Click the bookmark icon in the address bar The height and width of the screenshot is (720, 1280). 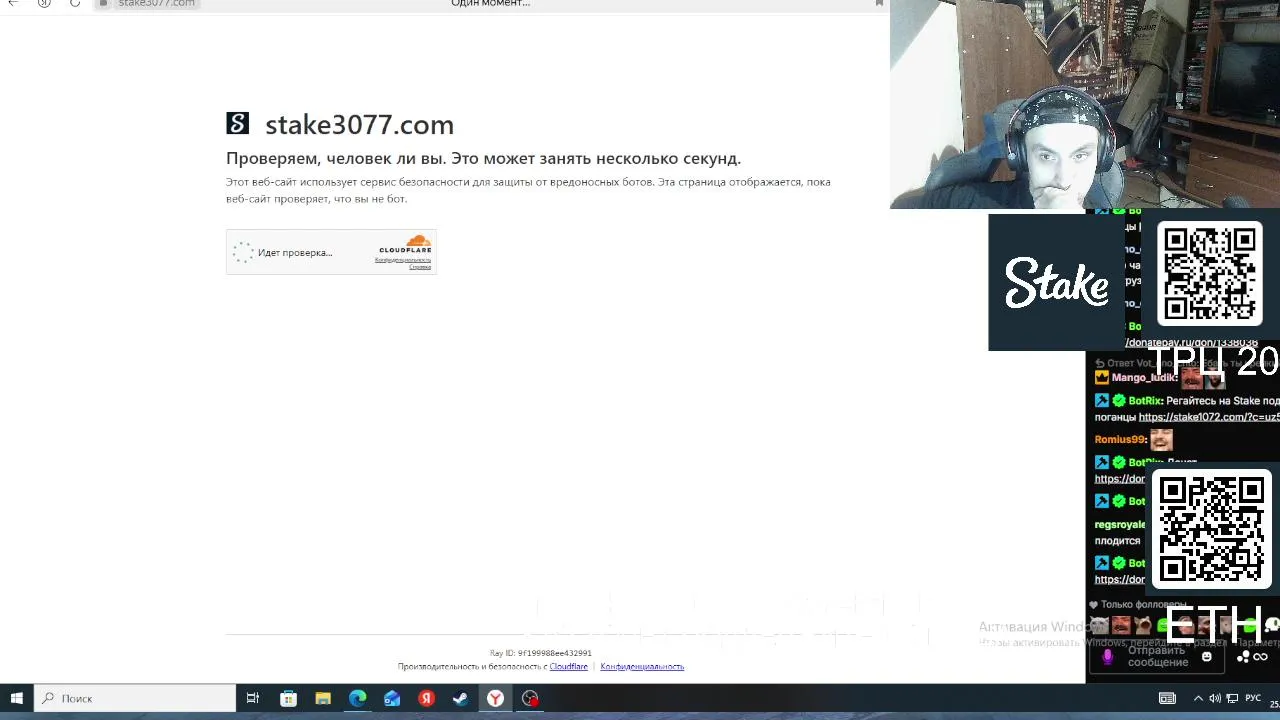pos(879,3)
